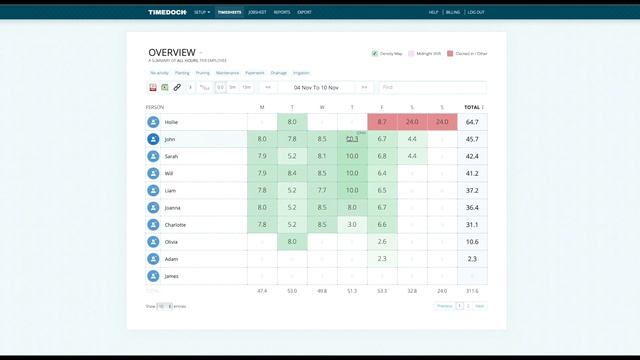Screen dimensions: 640x360
Task: Go to previous week with << arrow
Action: coord(268,87)
